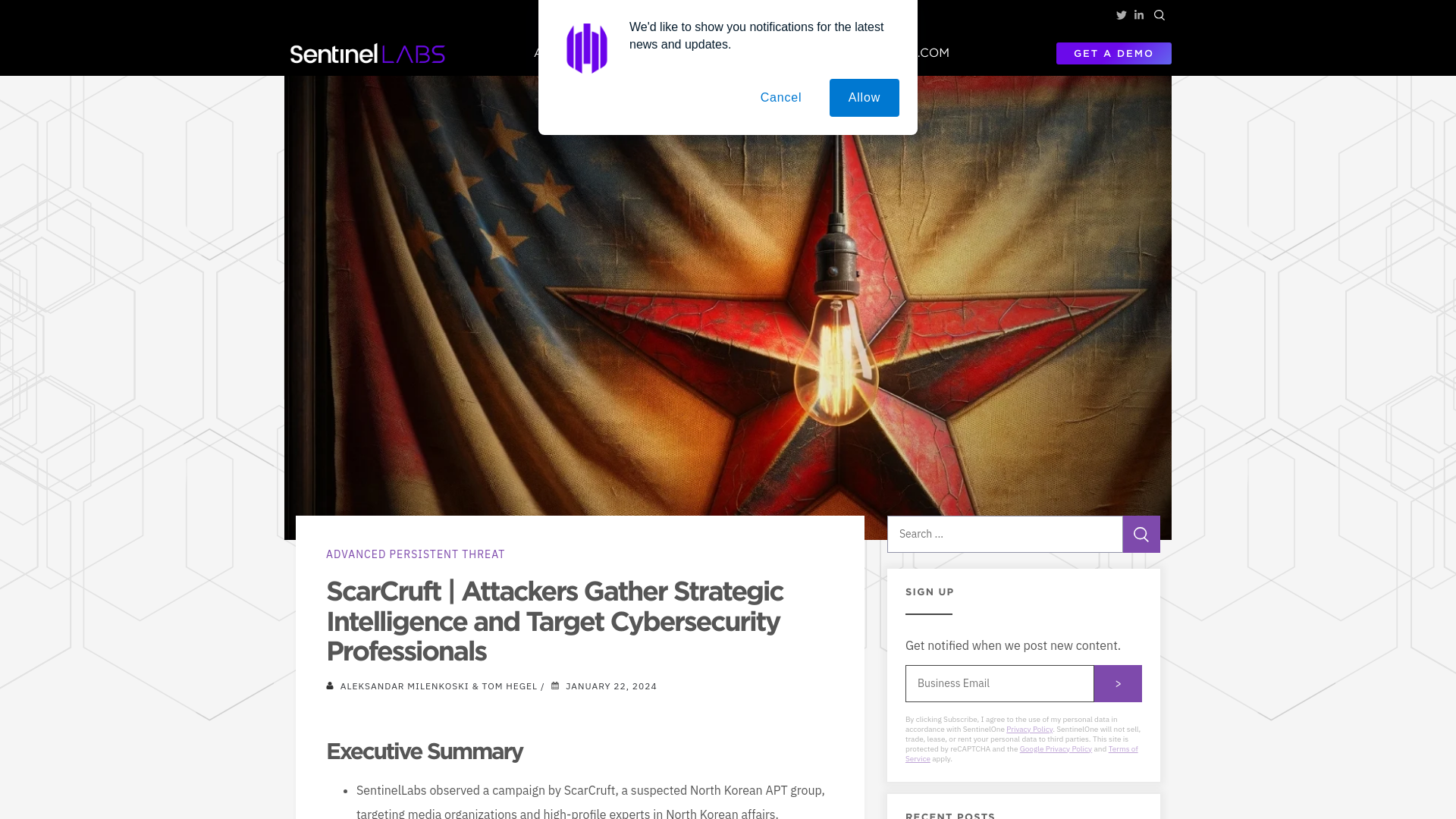Click the search icon in the sidebar

pos(1141,534)
